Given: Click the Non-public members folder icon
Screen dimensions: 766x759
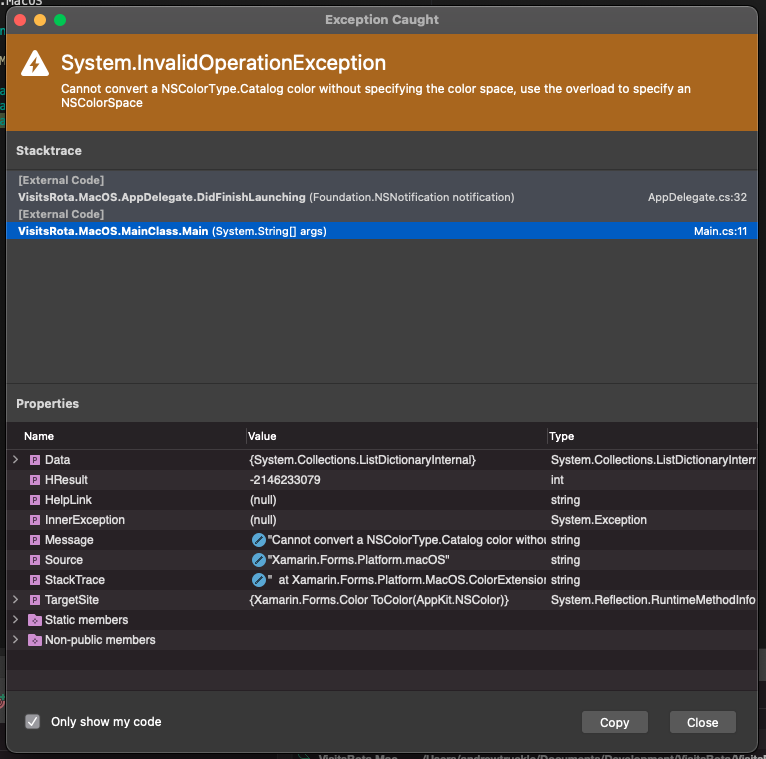Looking at the screenshot, I should [35, 640].
